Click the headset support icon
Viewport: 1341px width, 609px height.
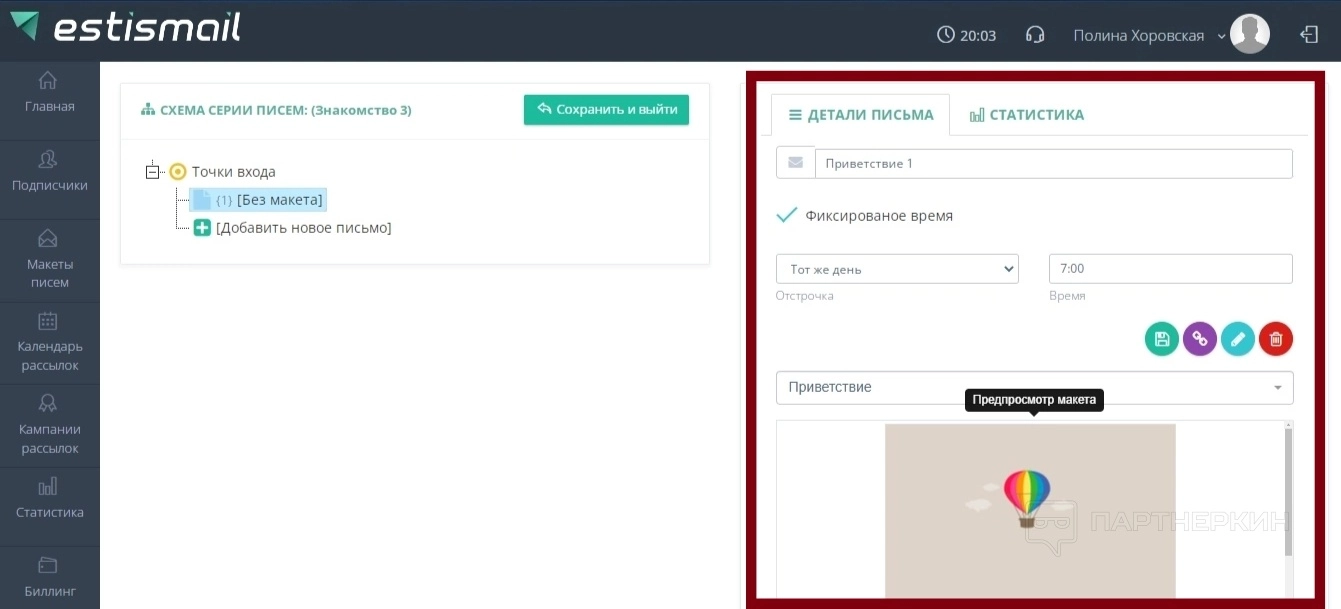[x=1035, y=35]
